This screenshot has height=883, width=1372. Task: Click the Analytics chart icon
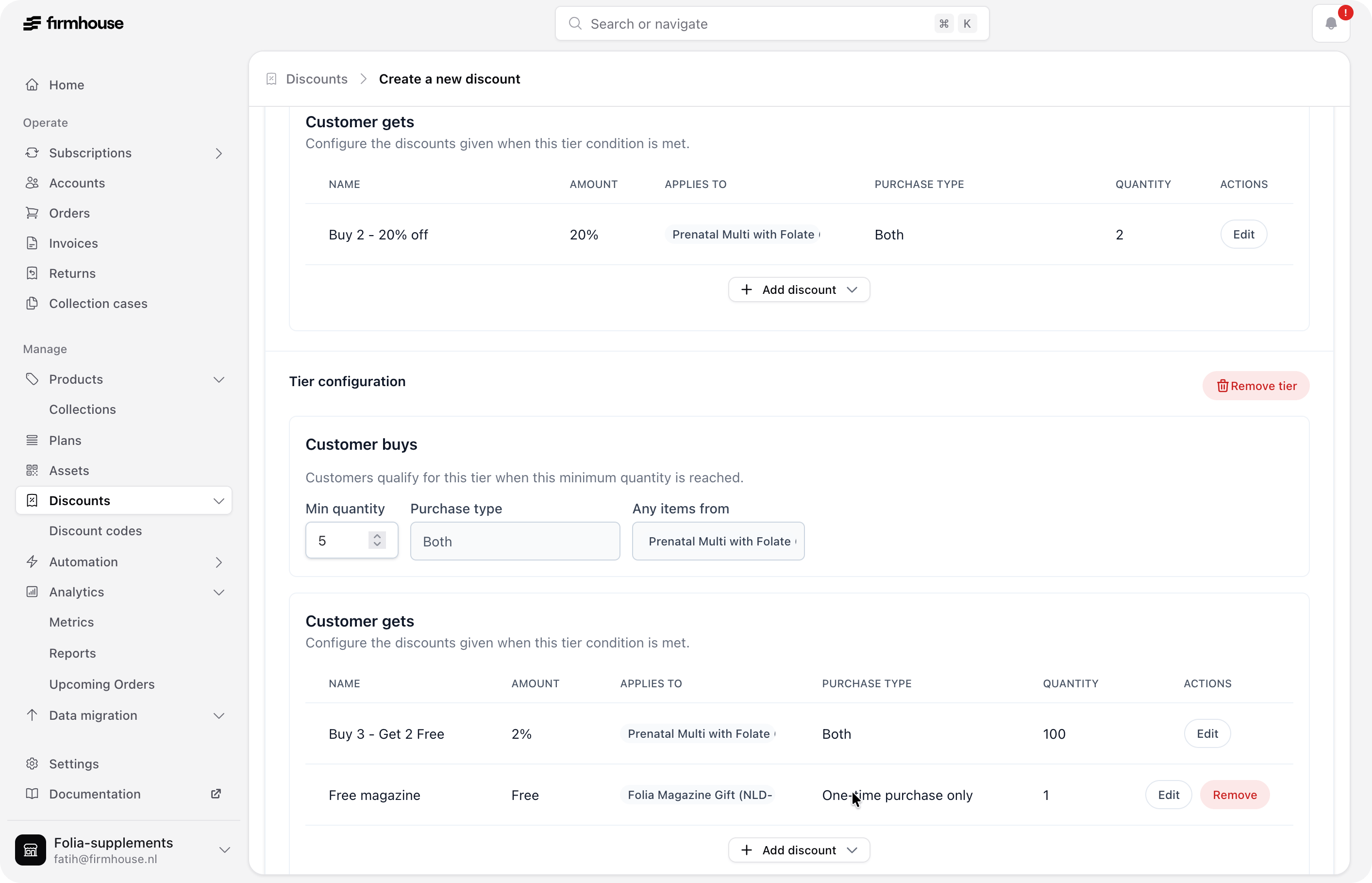point(32,592)
